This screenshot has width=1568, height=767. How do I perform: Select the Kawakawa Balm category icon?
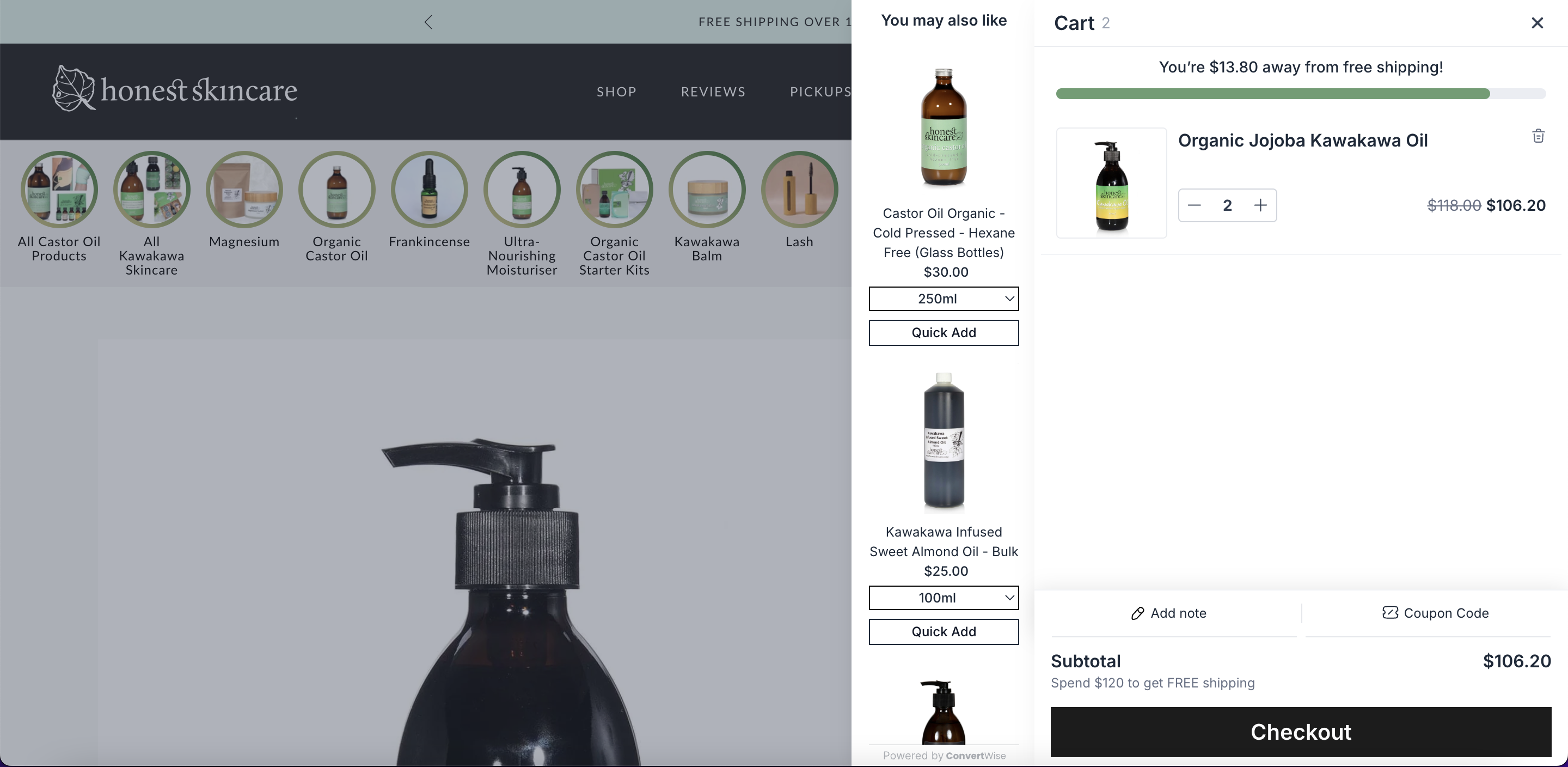click(x=707, y=190)
